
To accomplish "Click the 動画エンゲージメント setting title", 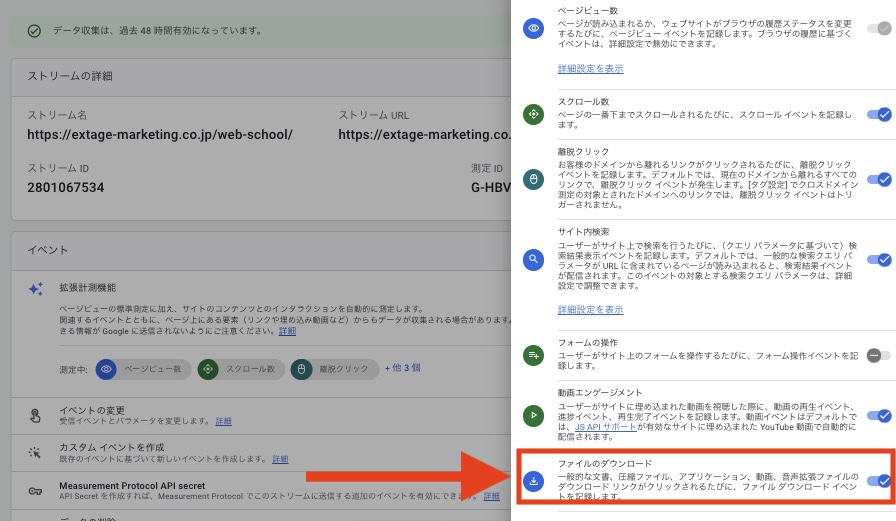I will coord(600,392).
